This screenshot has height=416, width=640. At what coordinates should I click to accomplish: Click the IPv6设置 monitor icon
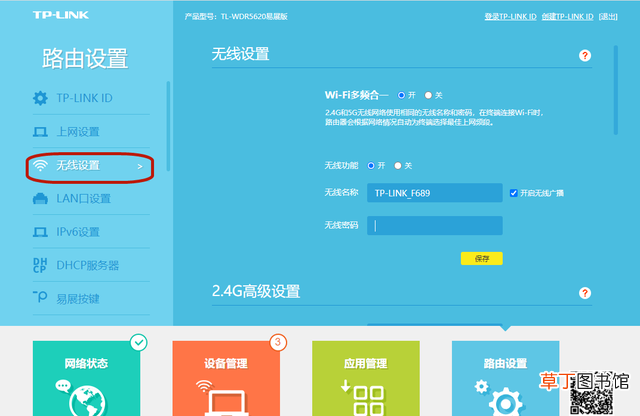tap(40, 232)
